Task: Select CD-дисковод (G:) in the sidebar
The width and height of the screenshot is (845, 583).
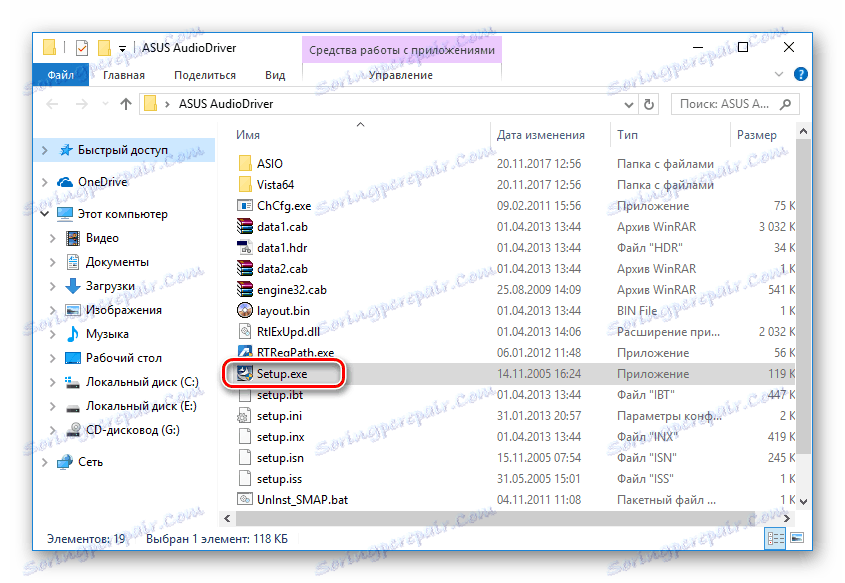Action: point(133,430)
